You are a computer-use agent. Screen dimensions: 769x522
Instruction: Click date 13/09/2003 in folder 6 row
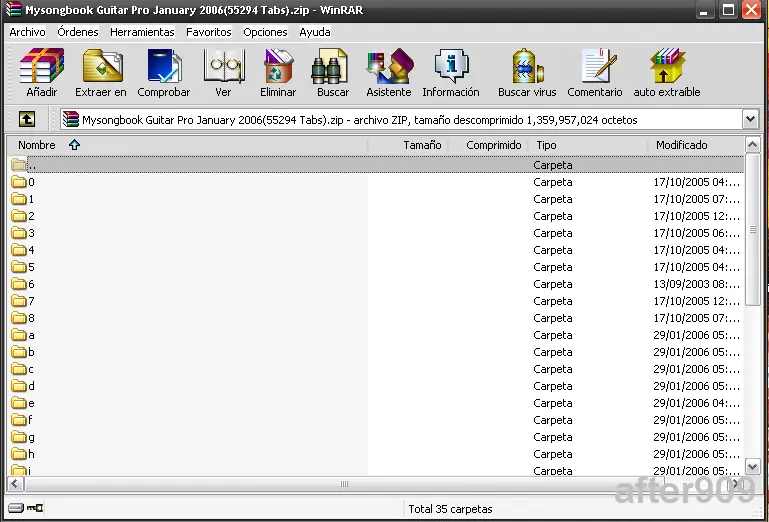click(697, 284)
